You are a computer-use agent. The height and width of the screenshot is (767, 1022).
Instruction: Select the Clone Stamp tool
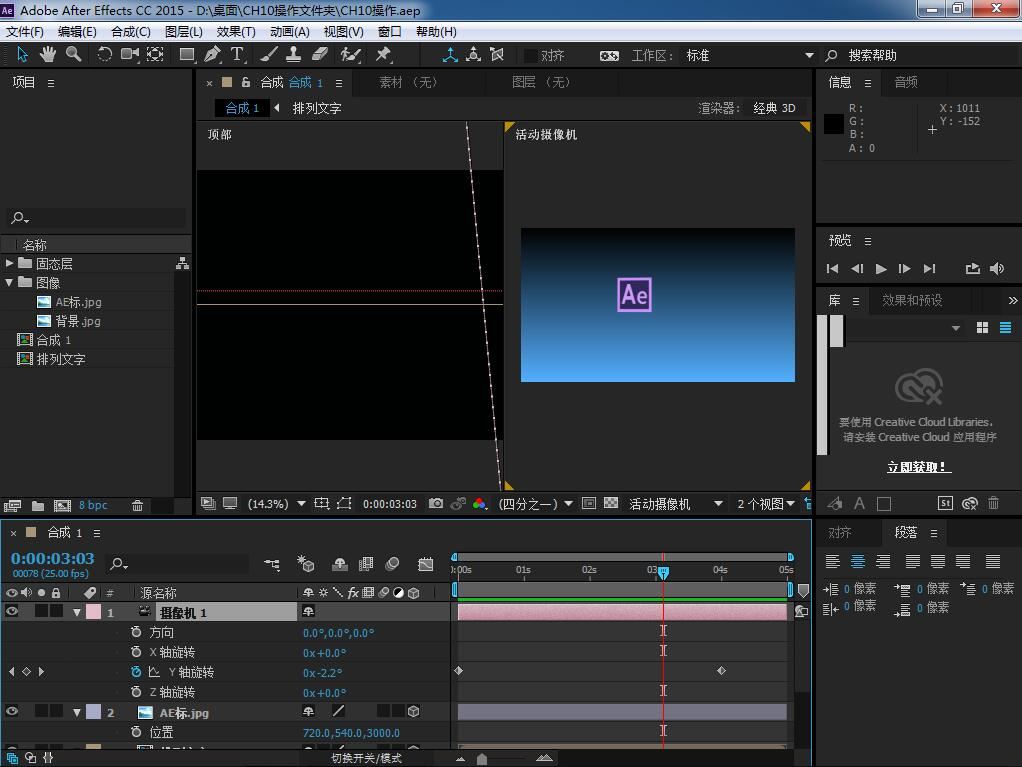[x=293, y=55]
